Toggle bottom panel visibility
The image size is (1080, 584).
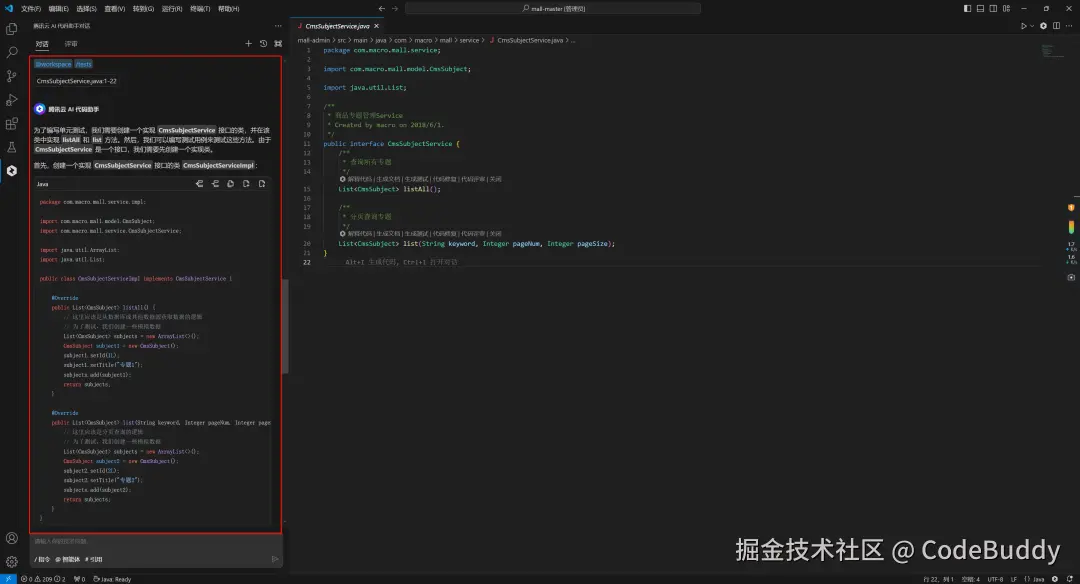tap(980, 8)
